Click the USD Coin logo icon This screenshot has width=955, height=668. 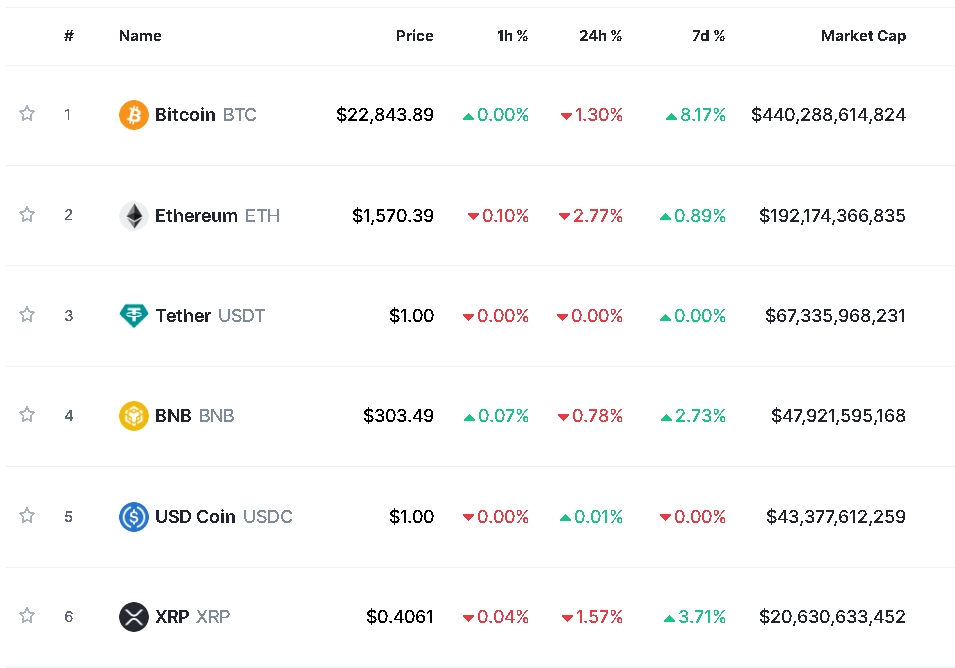[134, 517]
